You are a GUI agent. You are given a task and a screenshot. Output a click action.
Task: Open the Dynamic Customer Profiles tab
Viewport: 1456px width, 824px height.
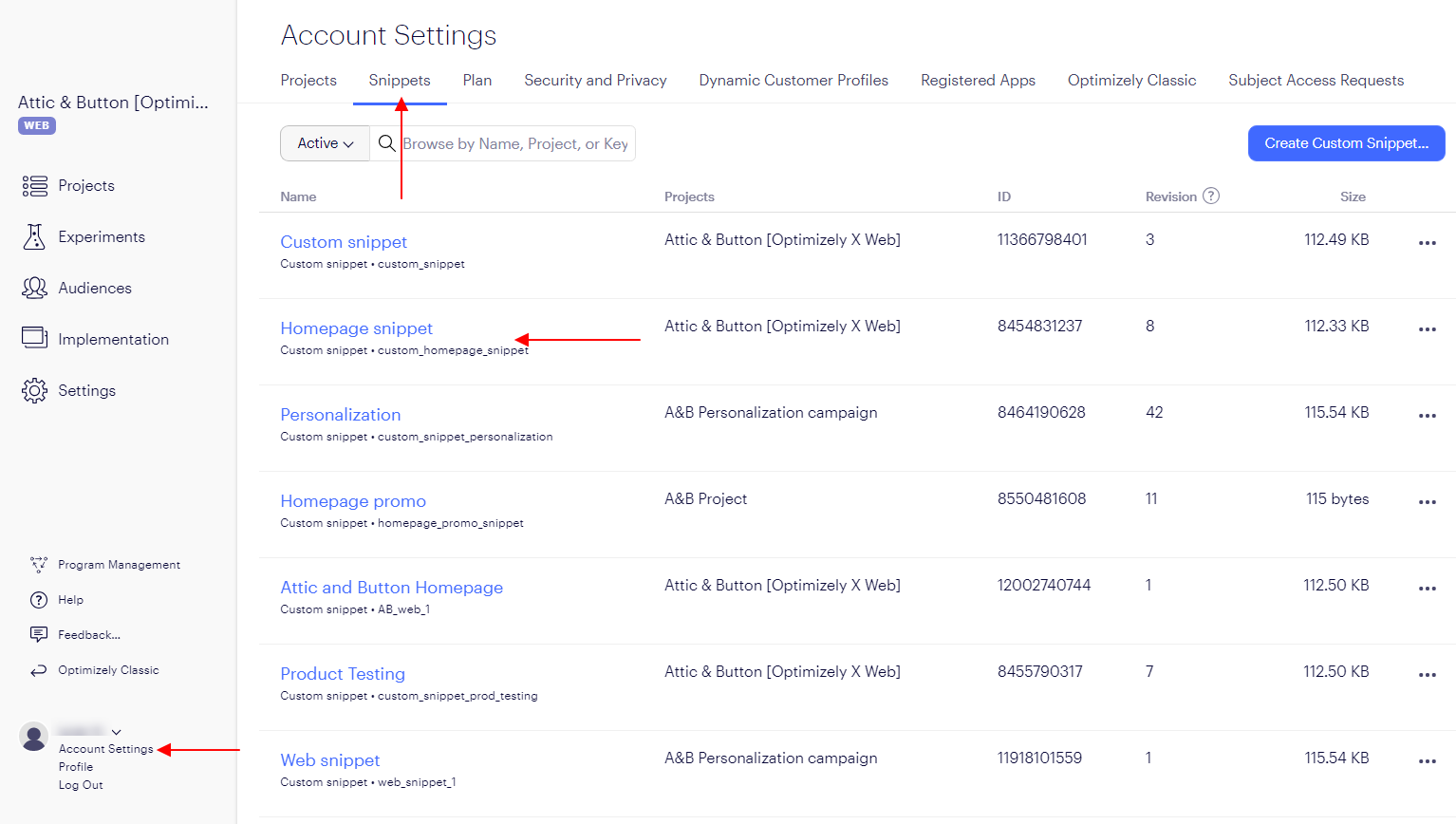pyautogui.click(x=793, y=81)
